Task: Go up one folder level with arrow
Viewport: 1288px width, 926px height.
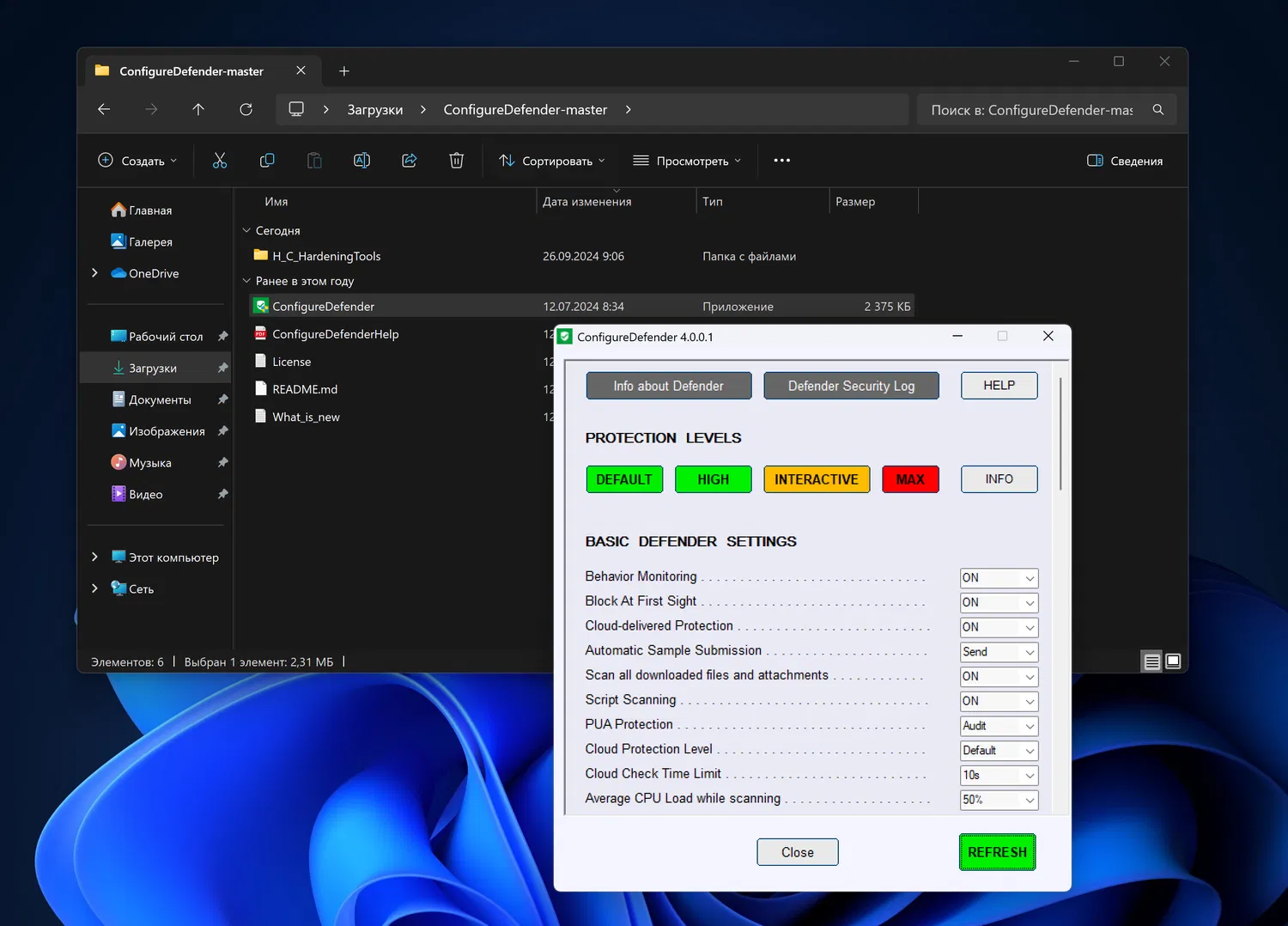Action: coord(198,109)
